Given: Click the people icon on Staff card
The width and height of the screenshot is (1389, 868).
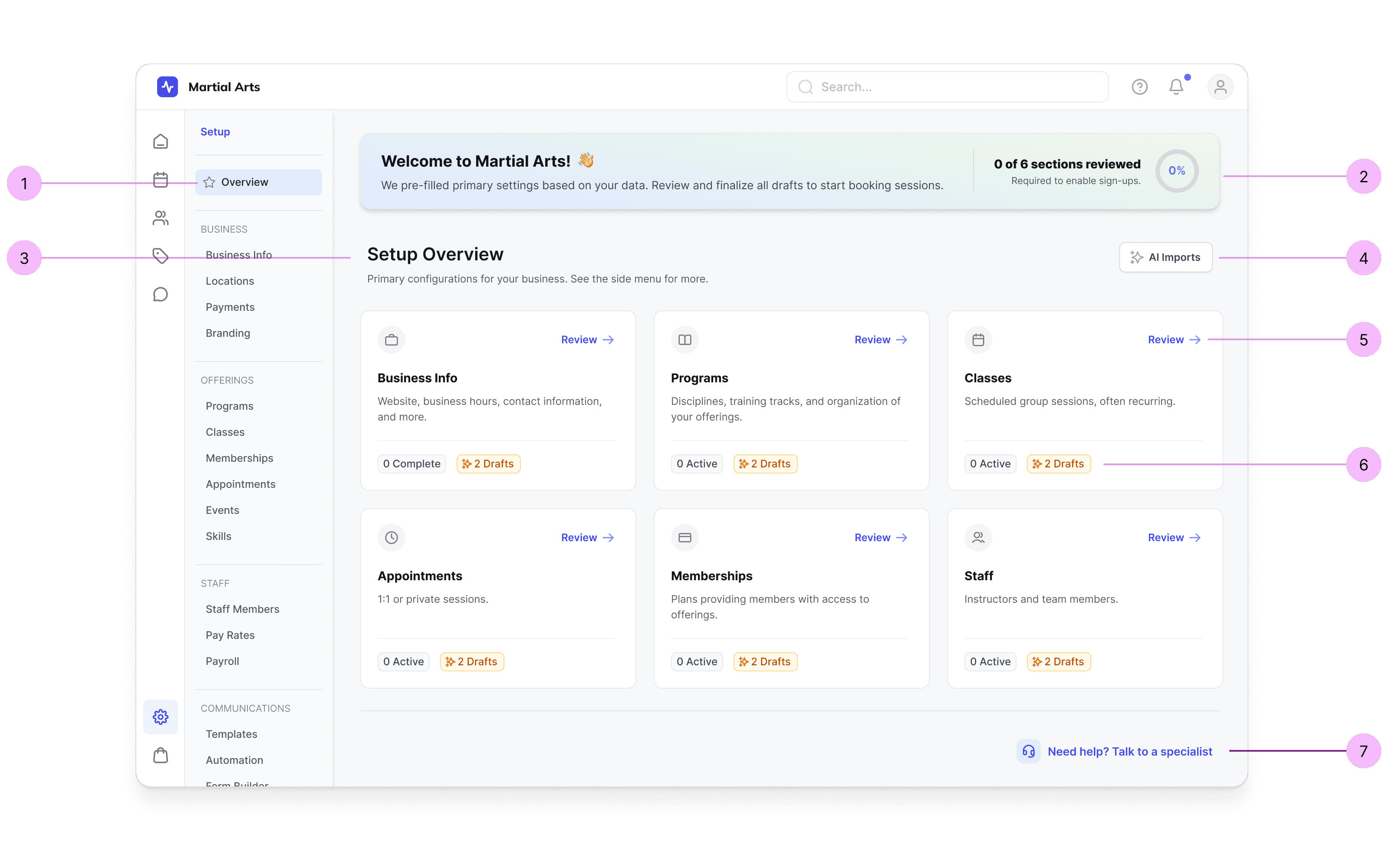Looking at the screenshot, I should point(978,538).
